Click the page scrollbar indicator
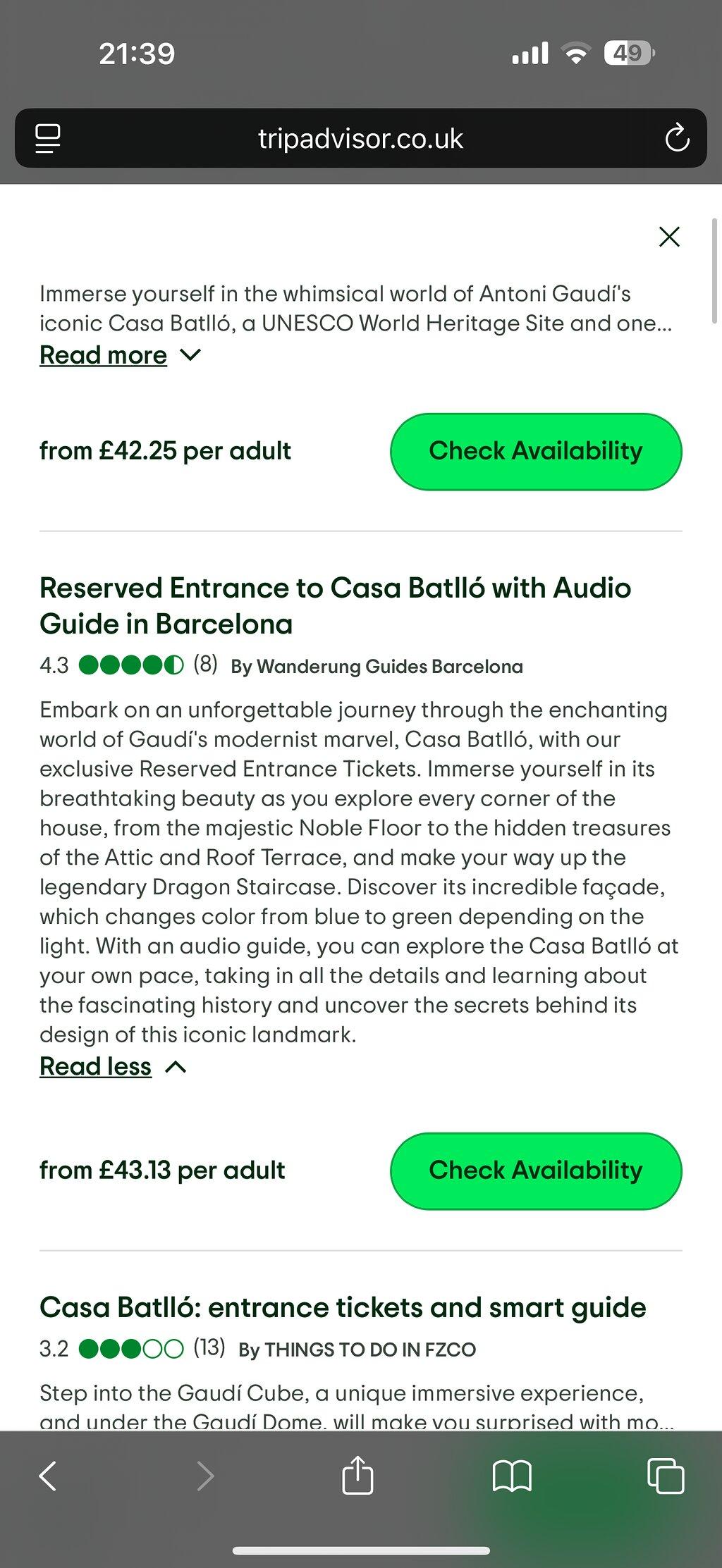Viewport: 722px width, 1568px height. click(x=715, y=270)
